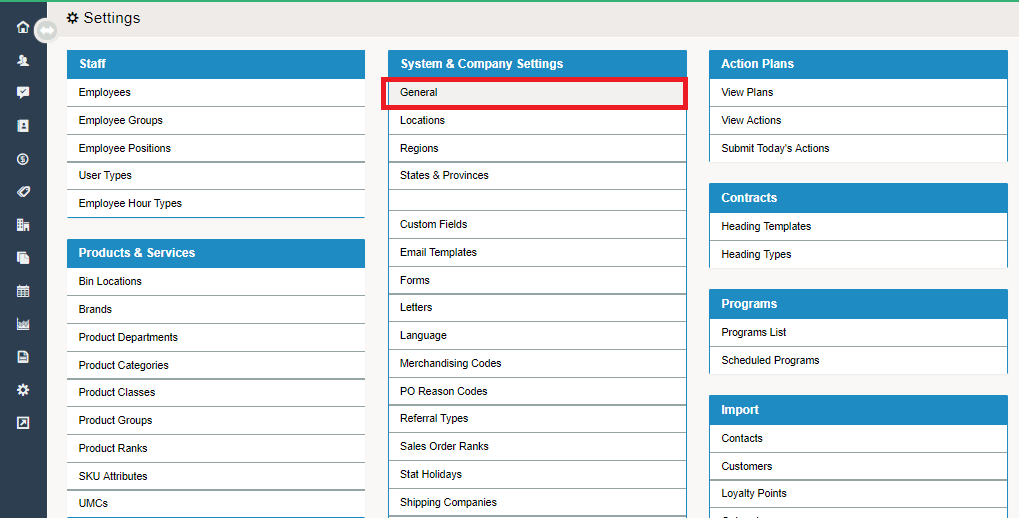Open Product Categories
The width and height of the screenshot is (1020, 518).
(216, 365)
